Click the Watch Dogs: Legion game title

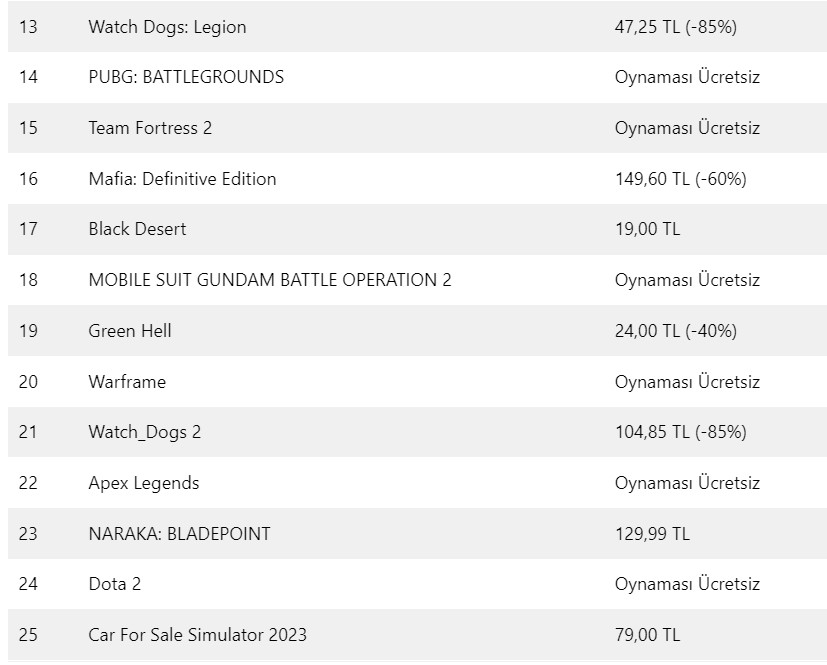[x=167, y=27]
